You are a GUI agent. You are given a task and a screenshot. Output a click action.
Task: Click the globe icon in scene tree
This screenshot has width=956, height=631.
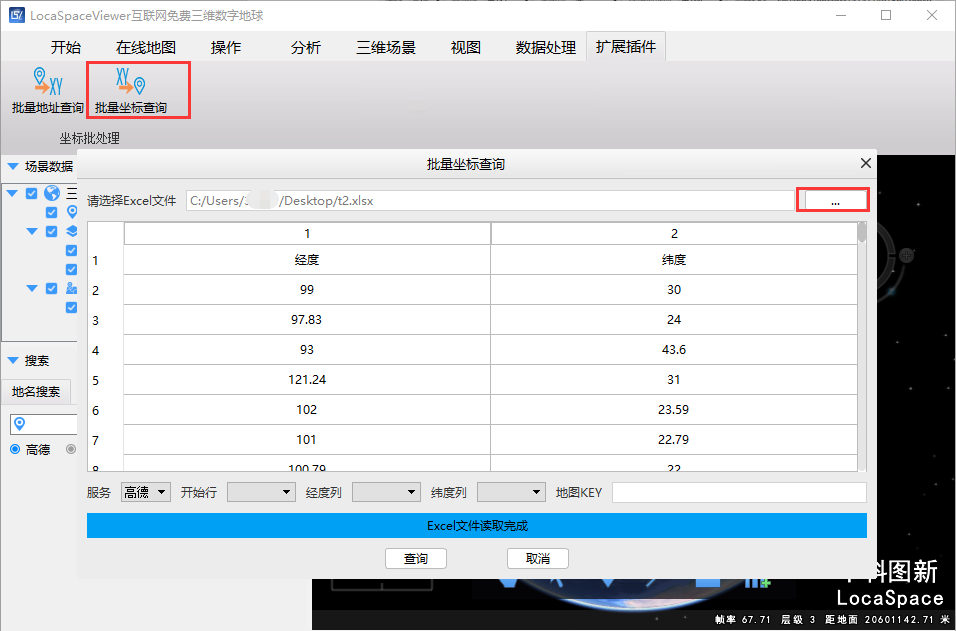tap(52, 193)
